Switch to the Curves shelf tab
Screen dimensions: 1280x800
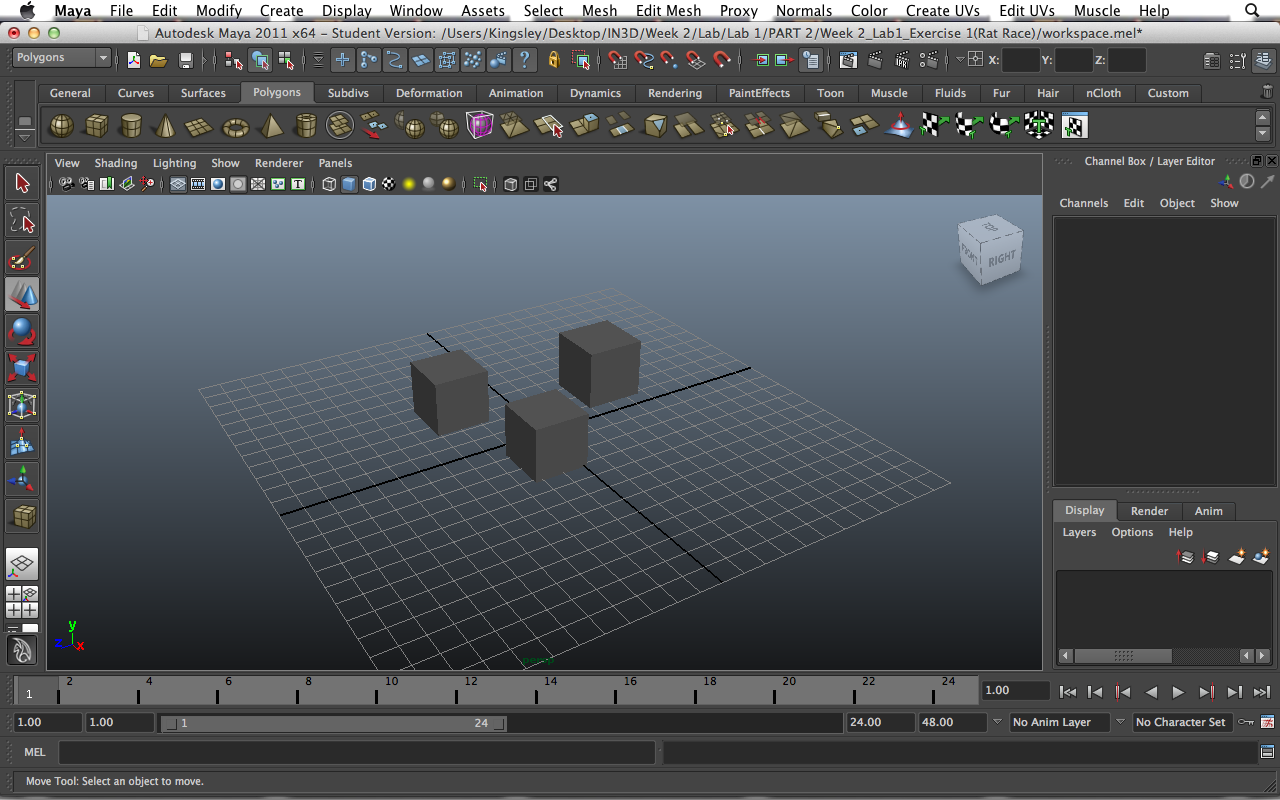coord(136,93)
